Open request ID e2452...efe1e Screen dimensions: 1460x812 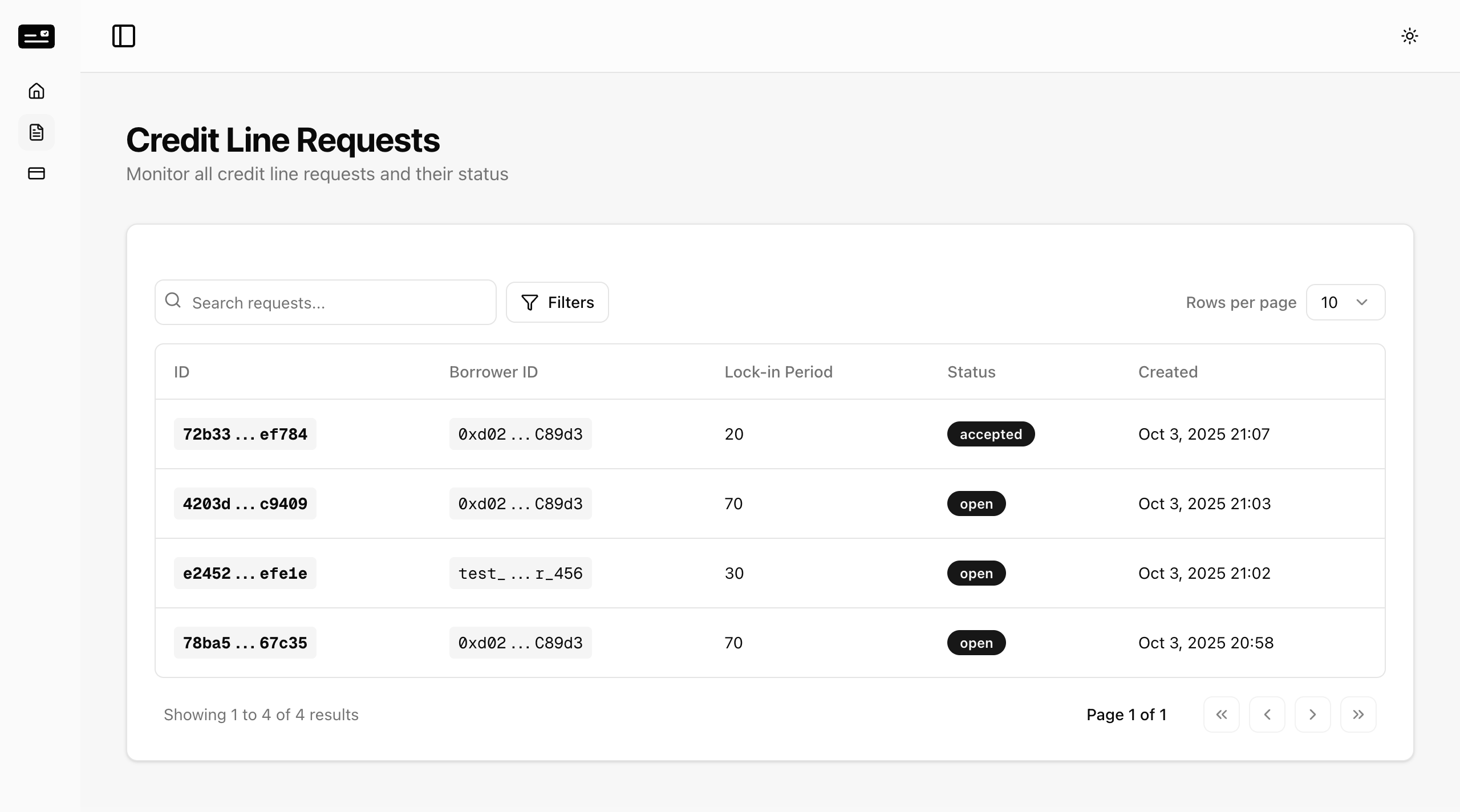click(245, 573)
